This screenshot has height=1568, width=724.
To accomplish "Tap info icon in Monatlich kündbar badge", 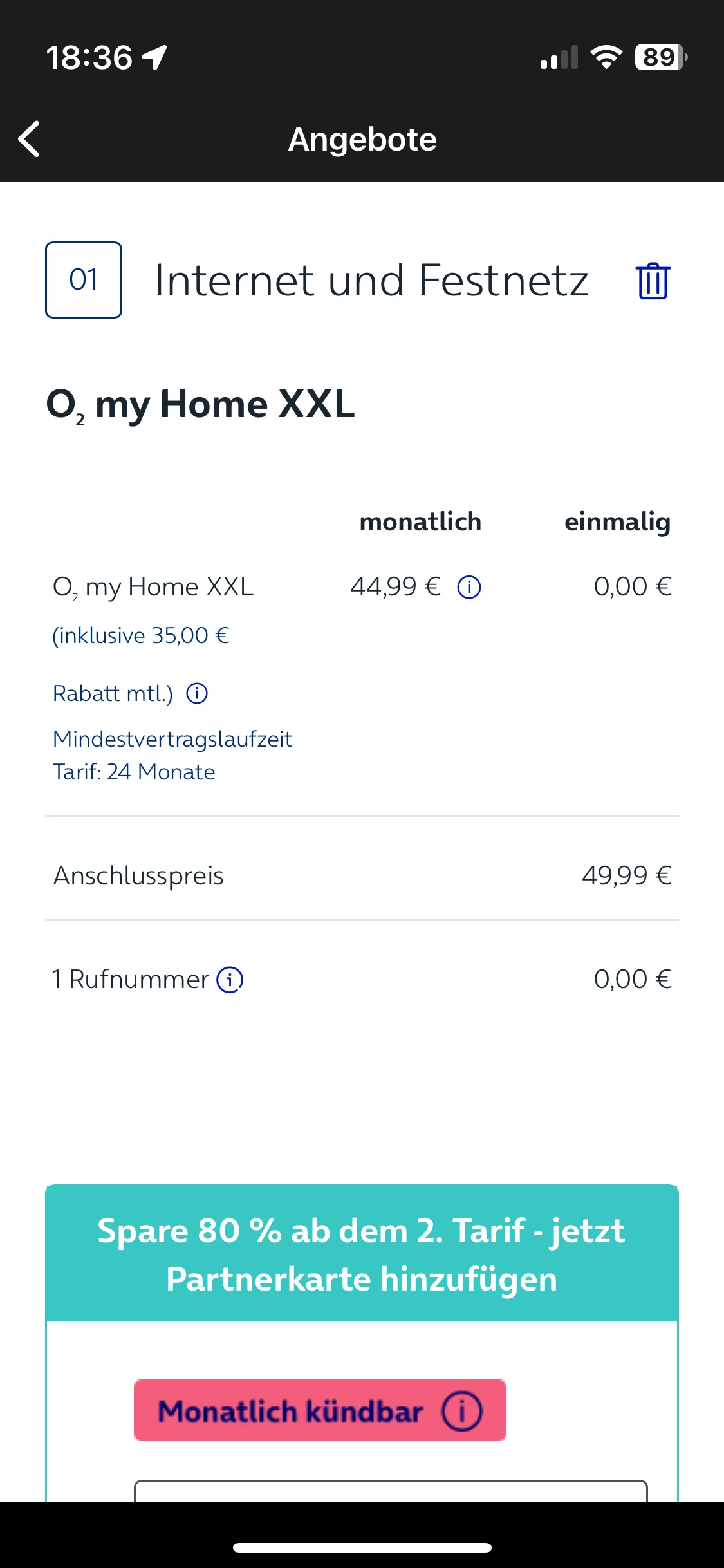I will [461, 1411].
